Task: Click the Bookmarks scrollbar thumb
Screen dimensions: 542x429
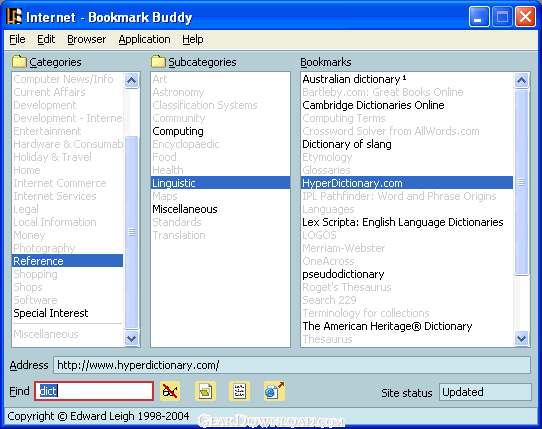Action: click(521, 182)
